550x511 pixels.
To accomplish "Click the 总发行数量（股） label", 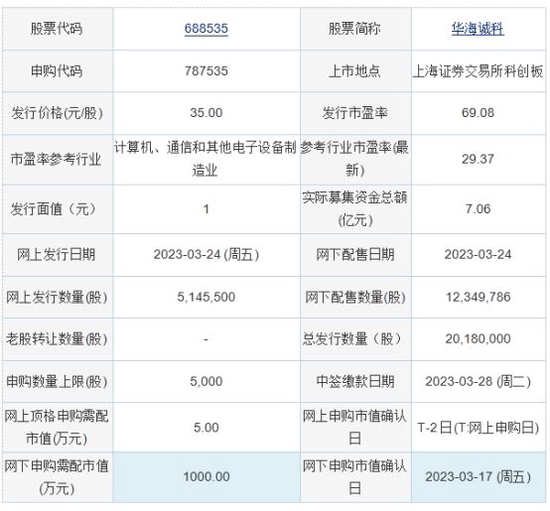I will click(x=353, y=339).
